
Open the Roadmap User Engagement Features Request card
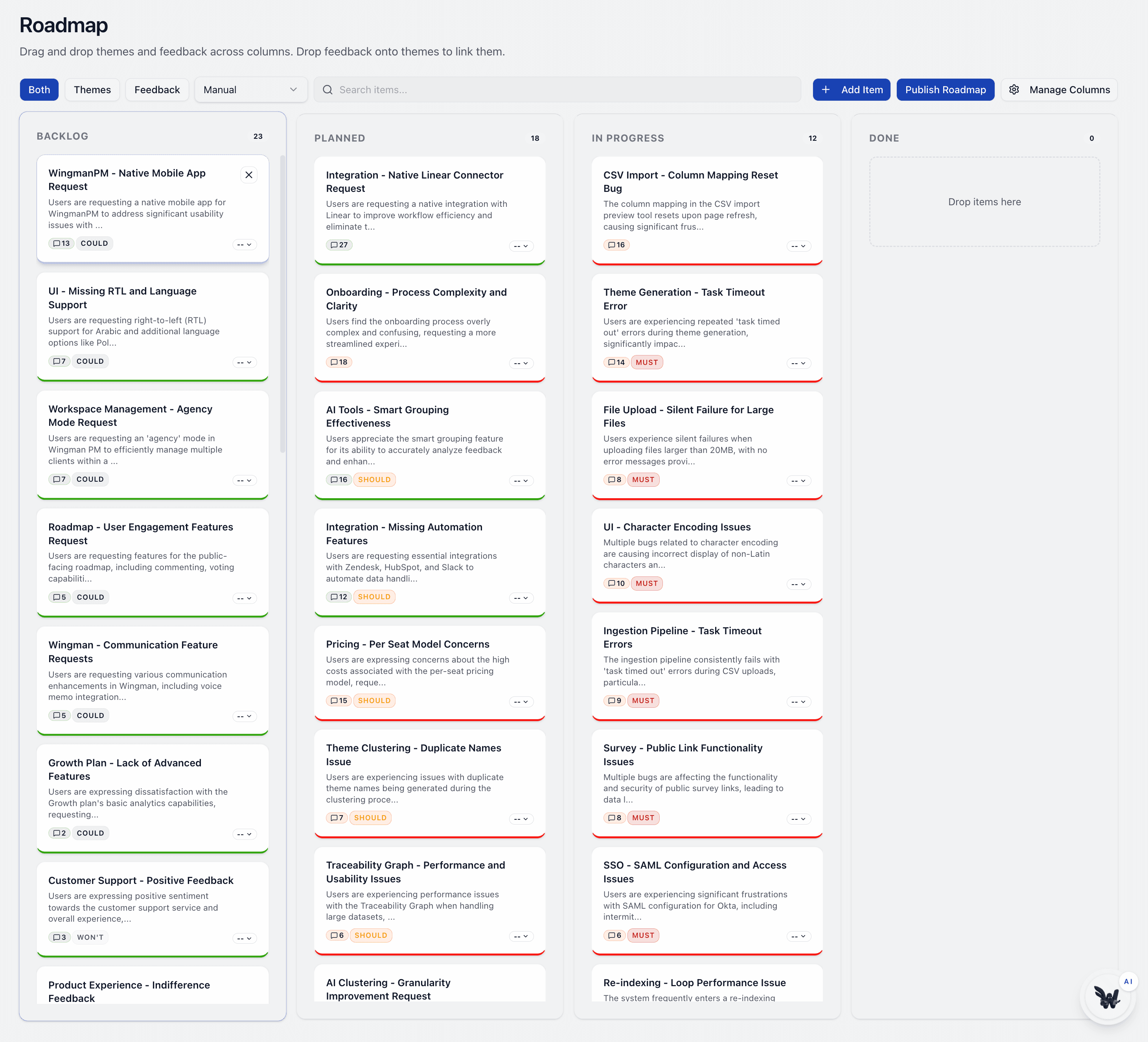coord(153,563)
